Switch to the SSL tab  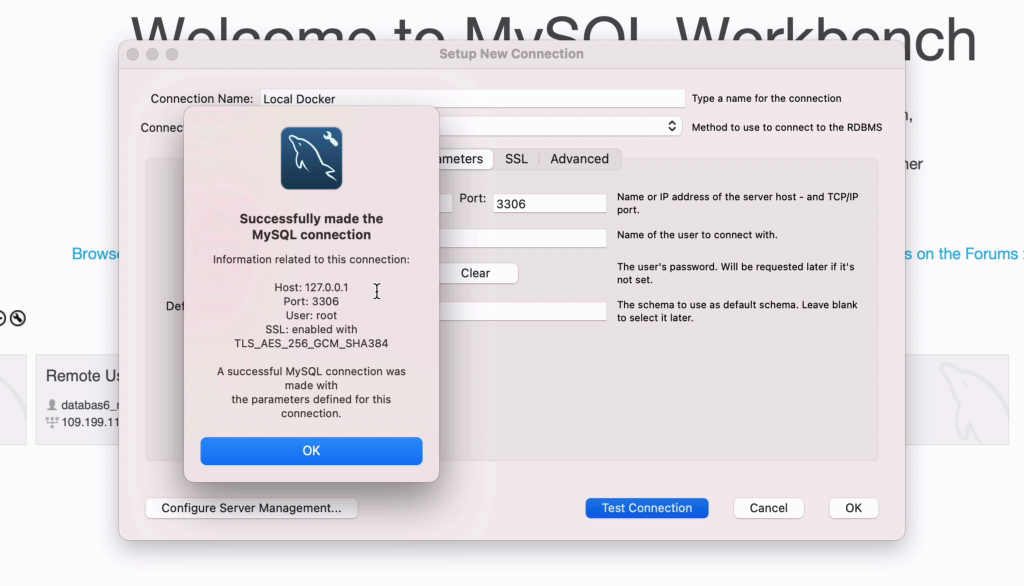tap(516, 159)
